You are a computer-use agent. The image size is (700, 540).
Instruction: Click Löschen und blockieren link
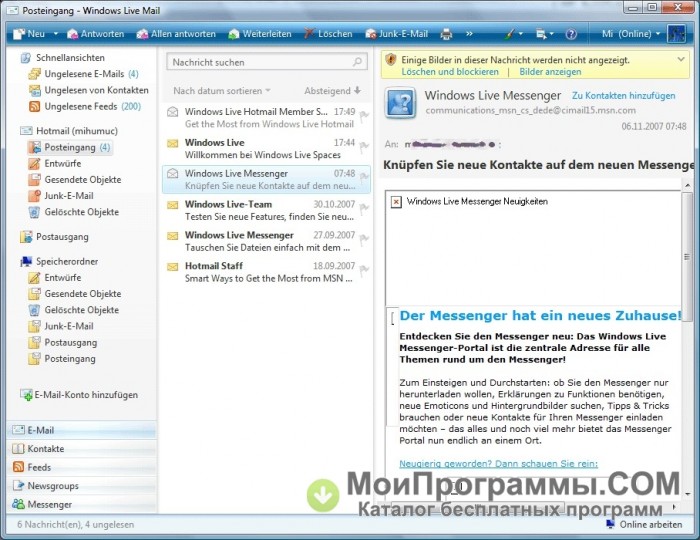point(450,72)
